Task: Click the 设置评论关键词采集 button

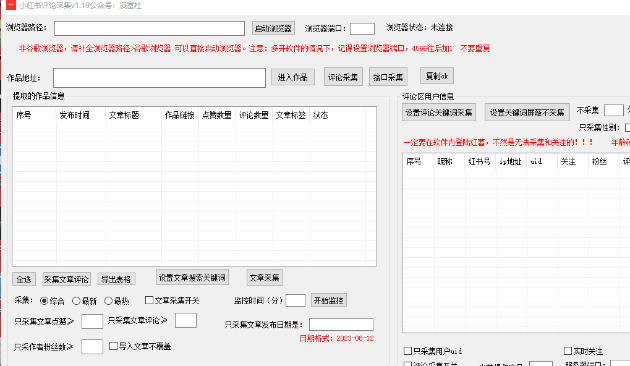Action: [x=439, y=112]
